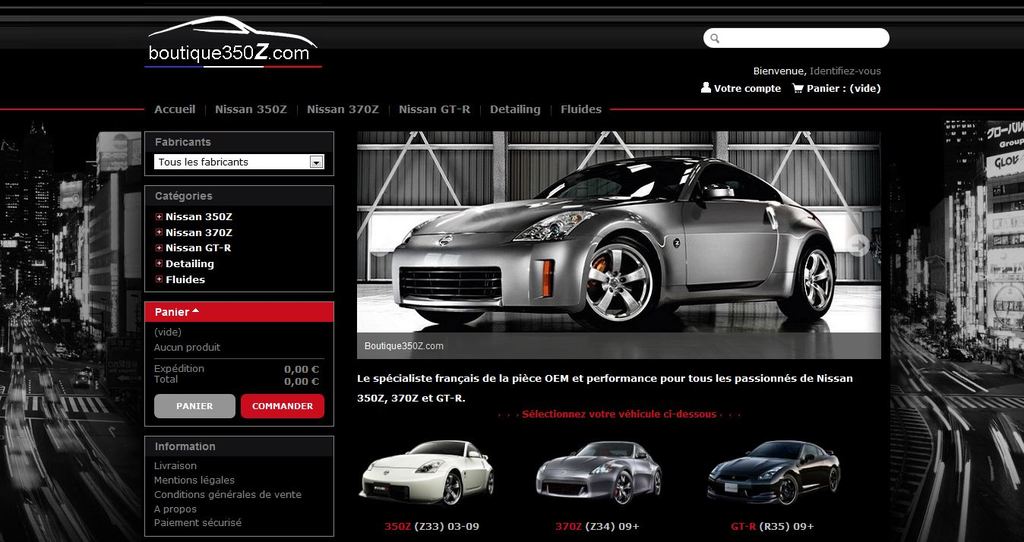Click the slider previous arrow
This screenshot has width=1024, height=542.
tap(380, 245)
